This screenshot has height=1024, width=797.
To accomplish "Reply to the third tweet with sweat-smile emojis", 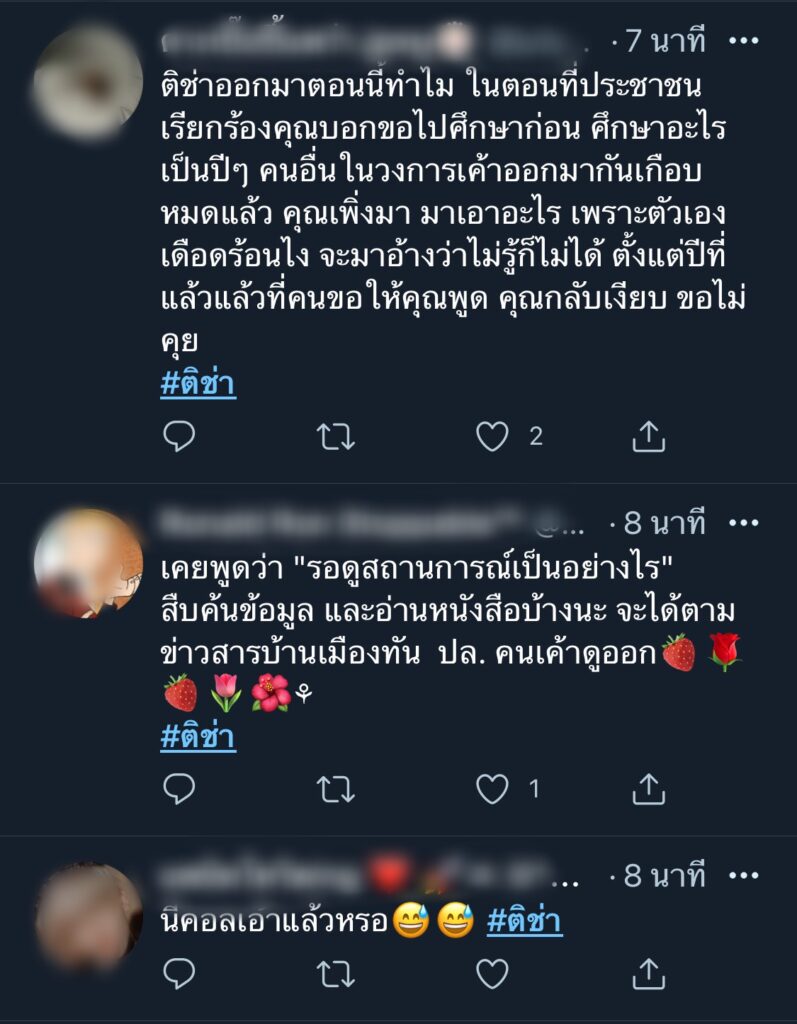I will coord(179,974).
